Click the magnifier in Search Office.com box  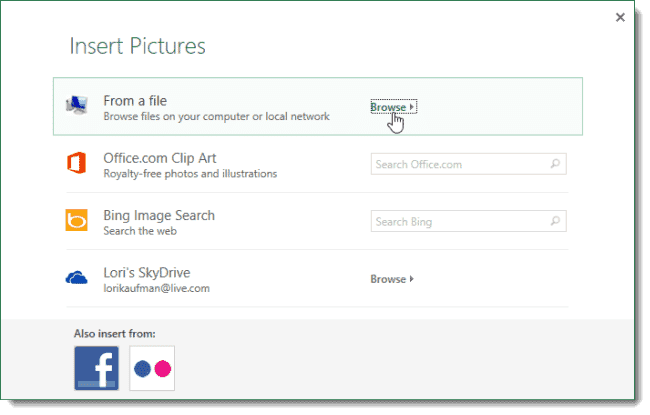557,164
